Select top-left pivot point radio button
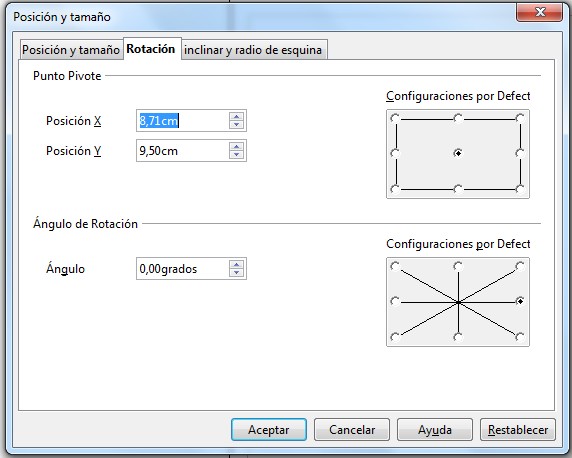This screenshot has height=458, width=572. (x=395, y=118)
